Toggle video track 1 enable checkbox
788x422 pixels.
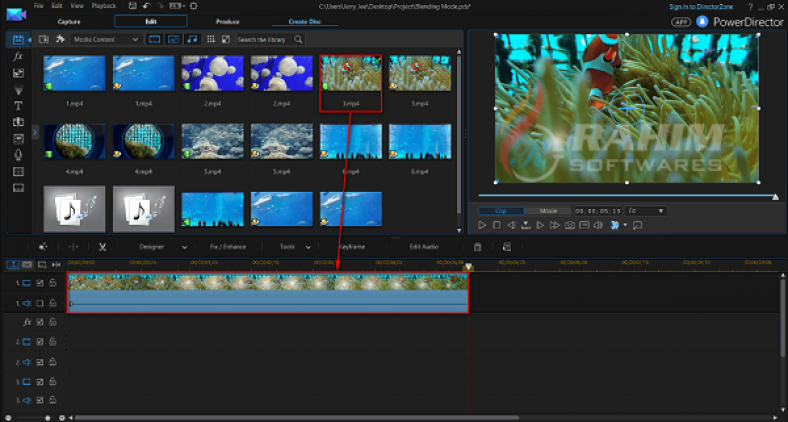coord(40,283)
